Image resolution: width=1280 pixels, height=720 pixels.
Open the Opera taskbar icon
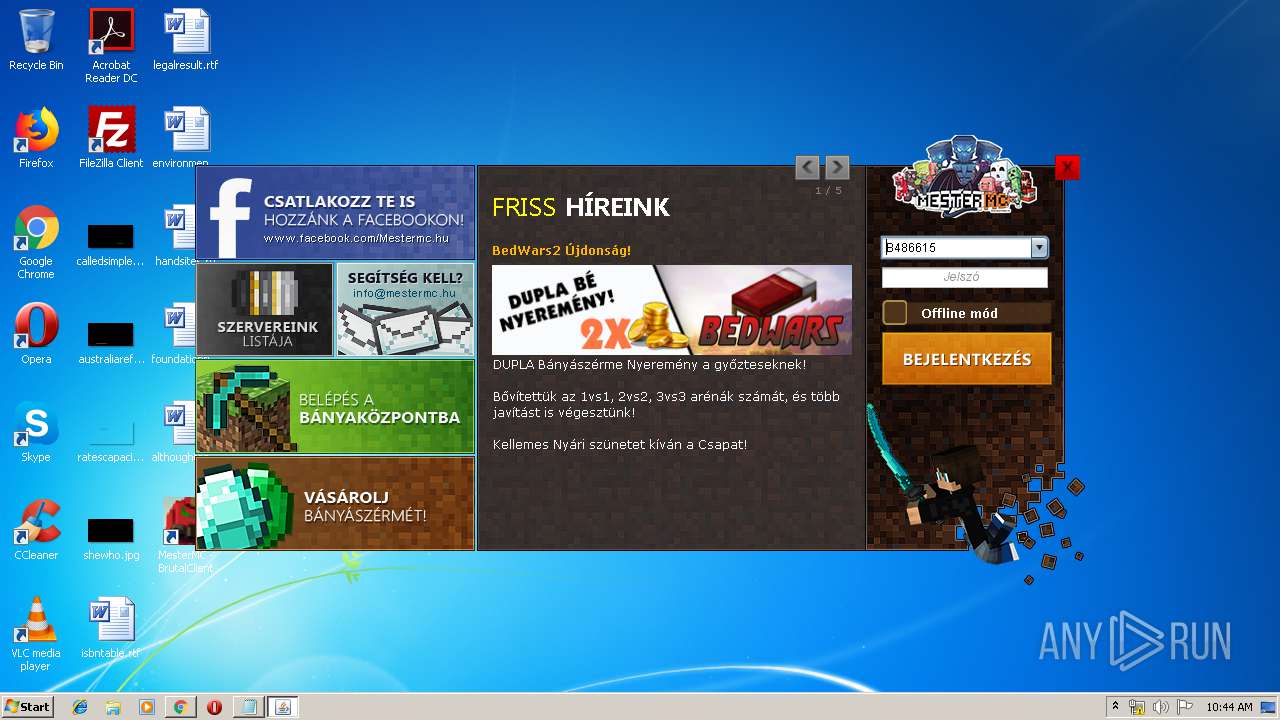click(x=214, y=707)
